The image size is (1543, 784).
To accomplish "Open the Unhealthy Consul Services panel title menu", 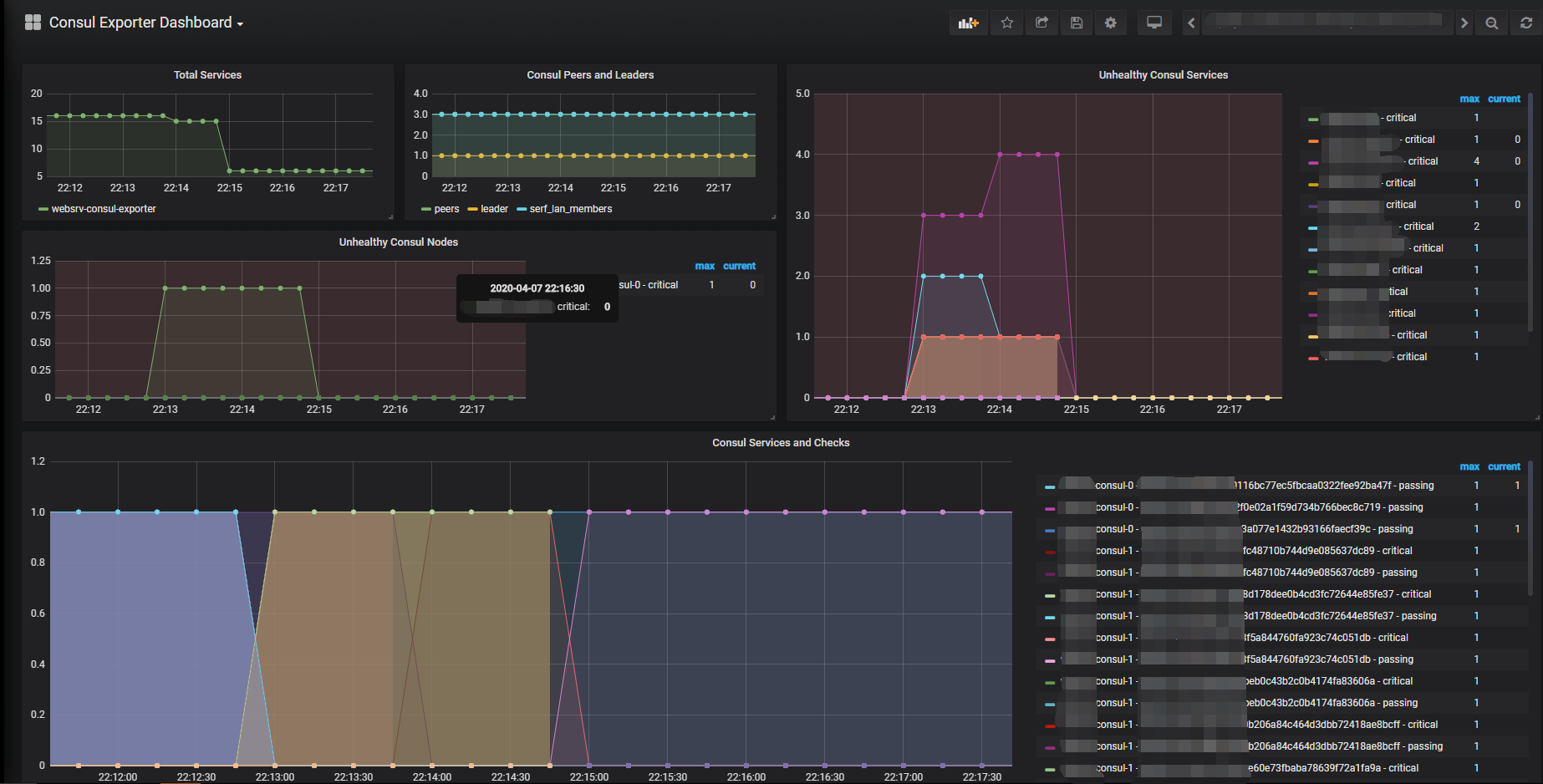I will pos(1163,75).
